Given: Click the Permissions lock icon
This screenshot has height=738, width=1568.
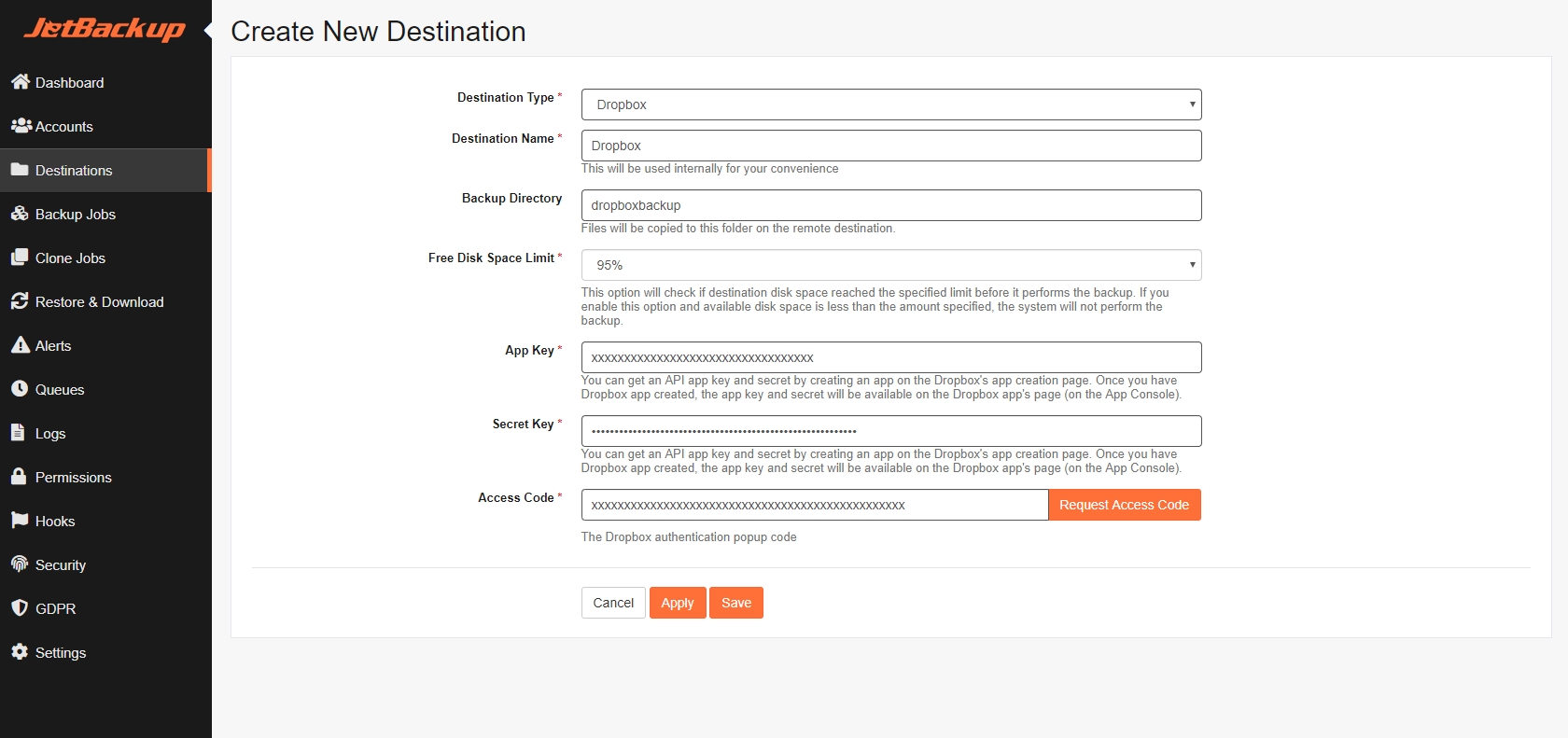Looking at the screenshot, I should (x=19, y=477).
